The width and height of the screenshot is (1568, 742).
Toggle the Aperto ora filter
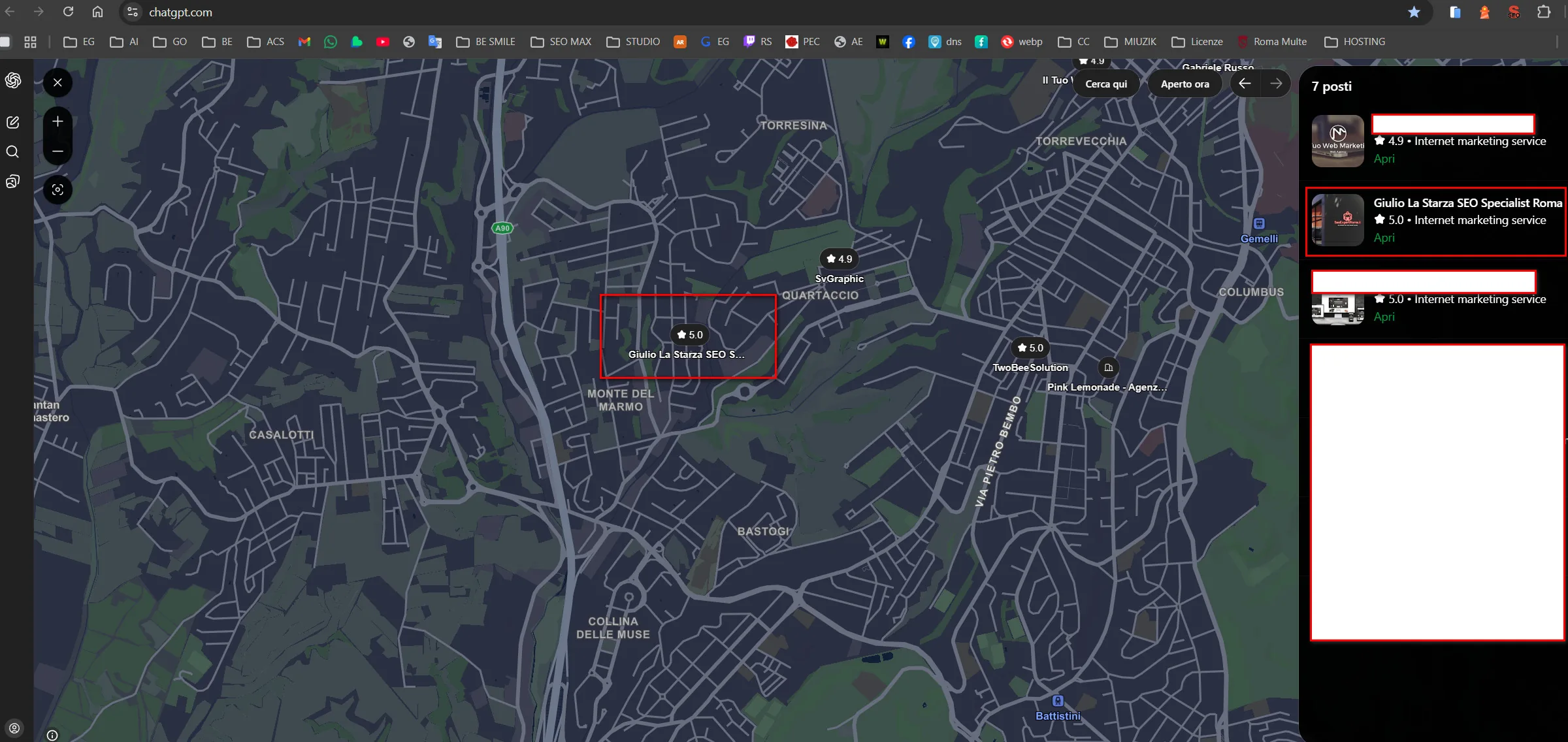tap(1184, 84)
